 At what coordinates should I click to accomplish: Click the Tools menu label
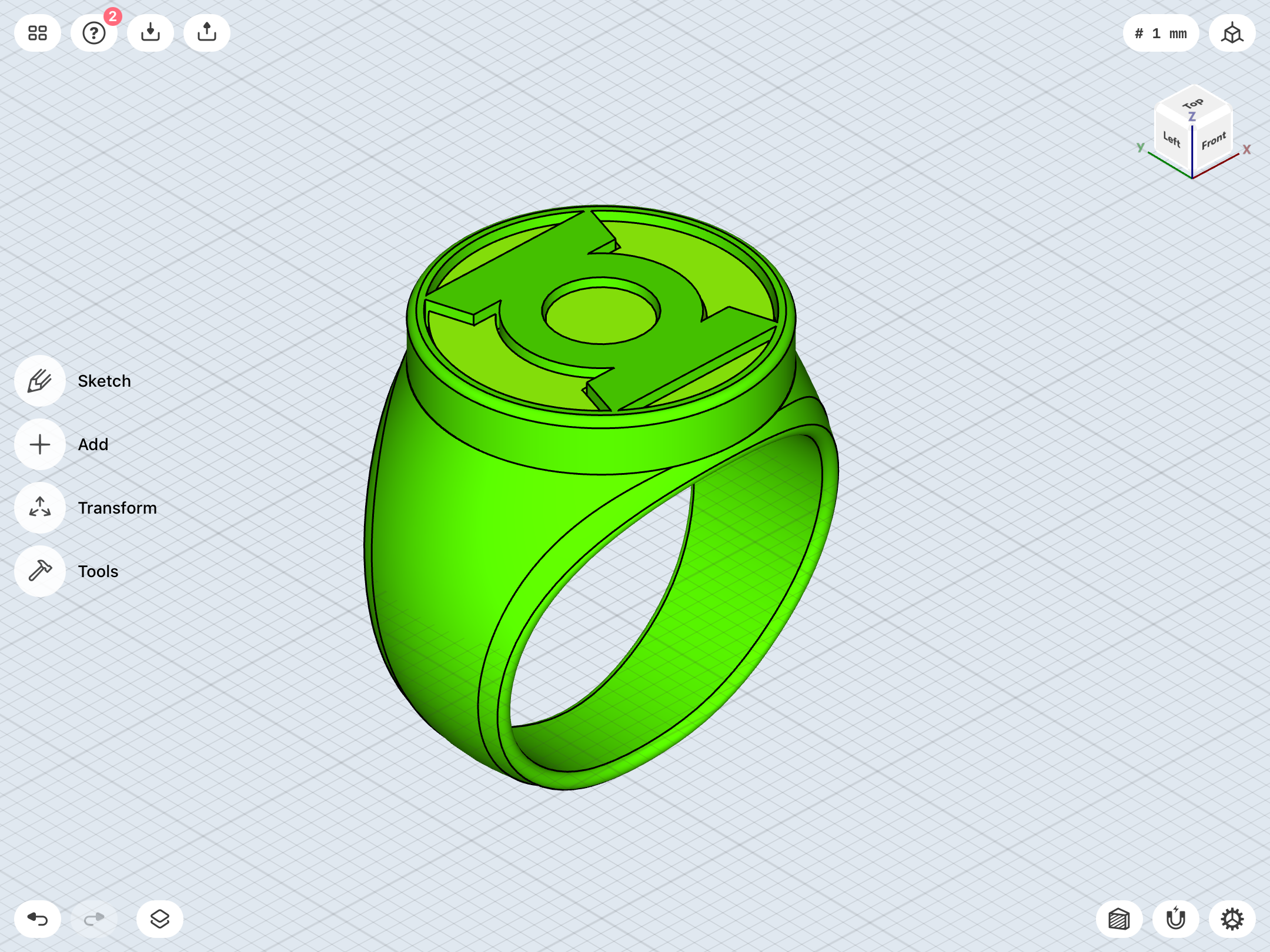coord(98,571)
